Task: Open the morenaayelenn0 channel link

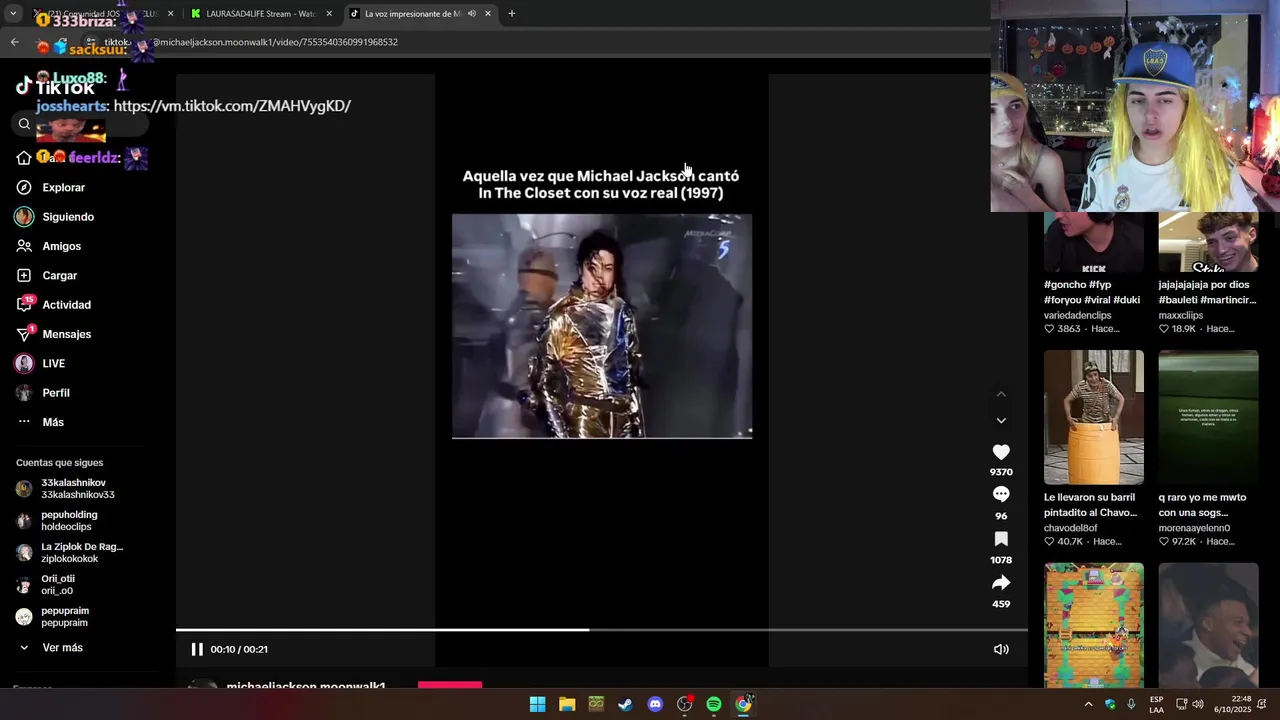Action: (1194, 528)
